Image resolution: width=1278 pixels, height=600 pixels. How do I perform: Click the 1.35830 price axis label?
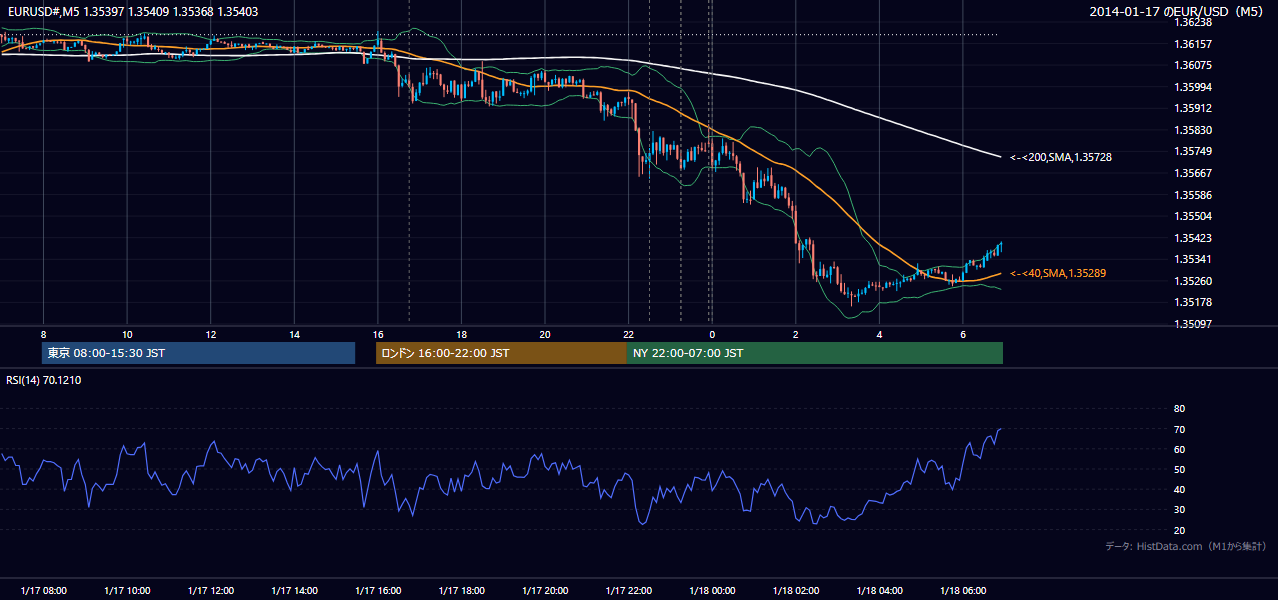tap(1193, 130)
